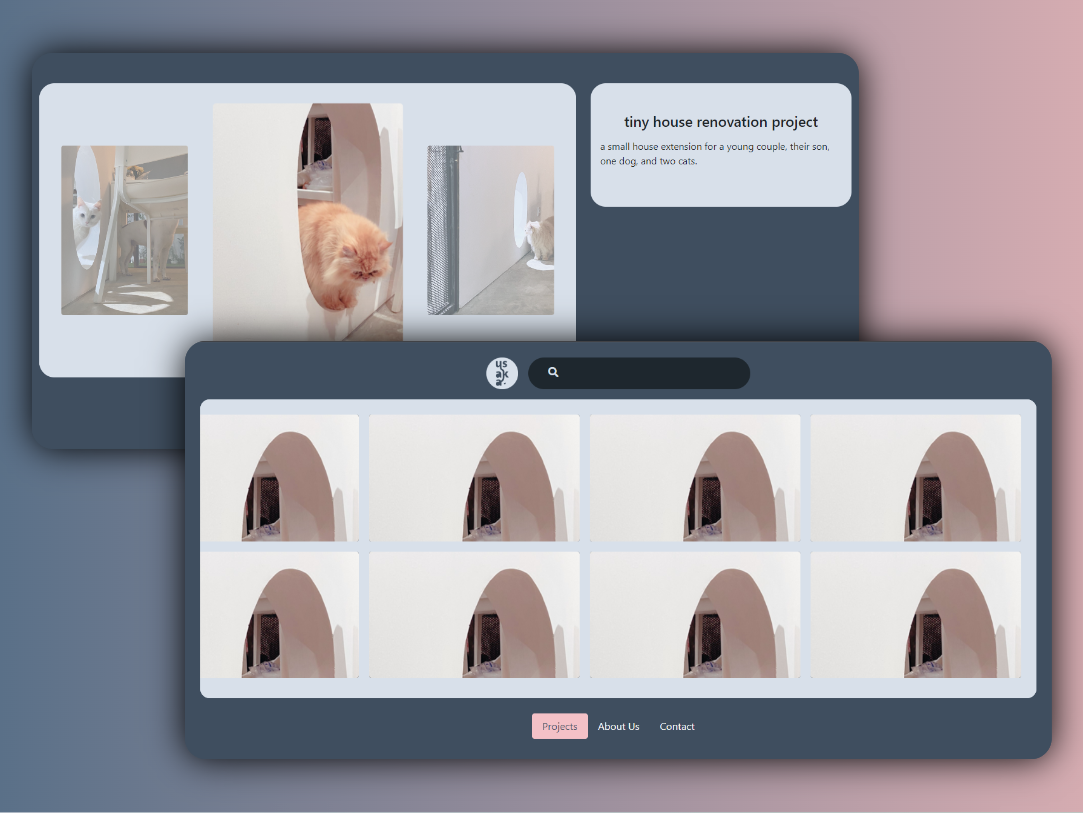Choose the third thumbnail in the top row

click(695, 478)
